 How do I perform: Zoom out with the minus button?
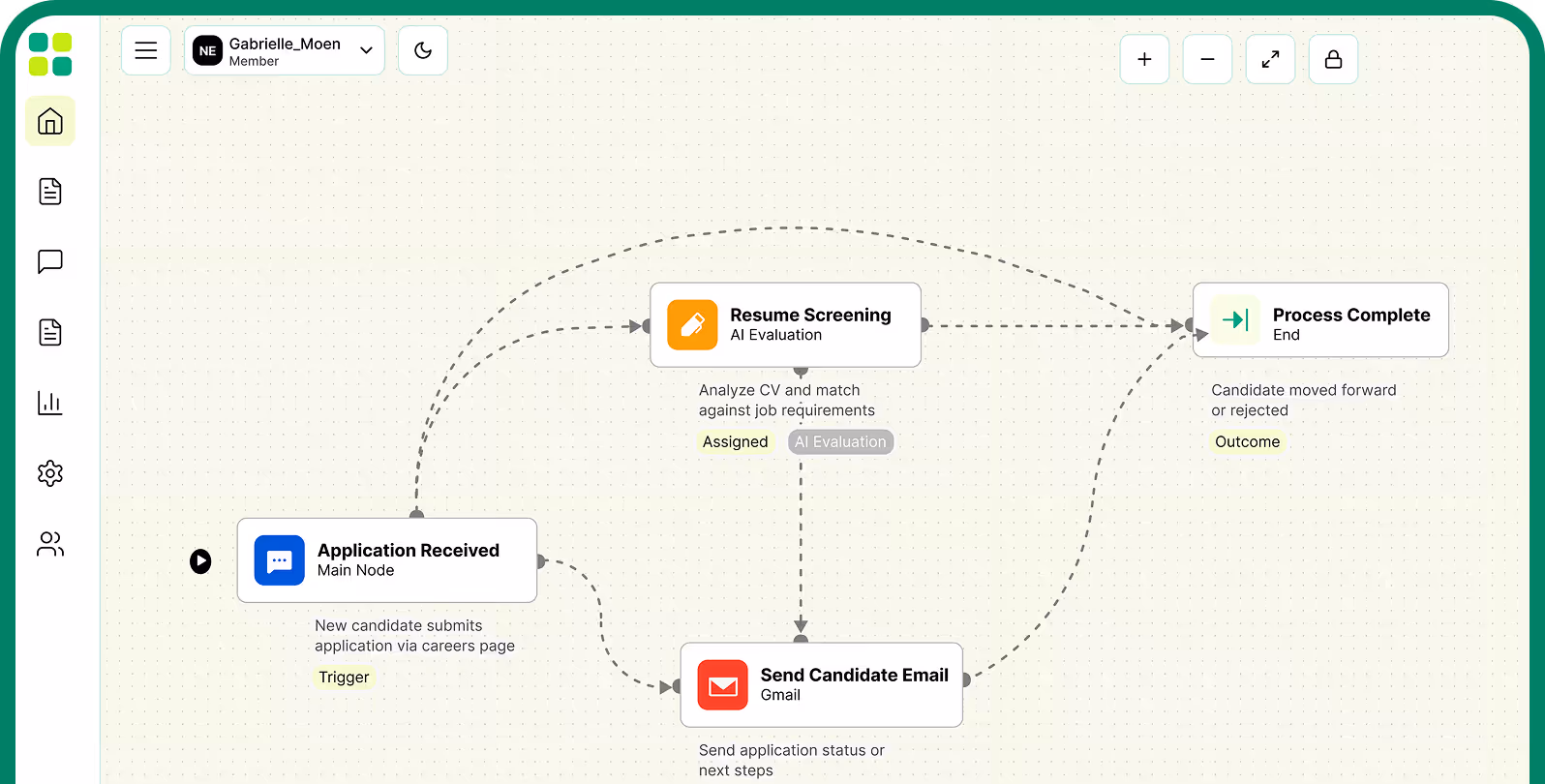1207,59
